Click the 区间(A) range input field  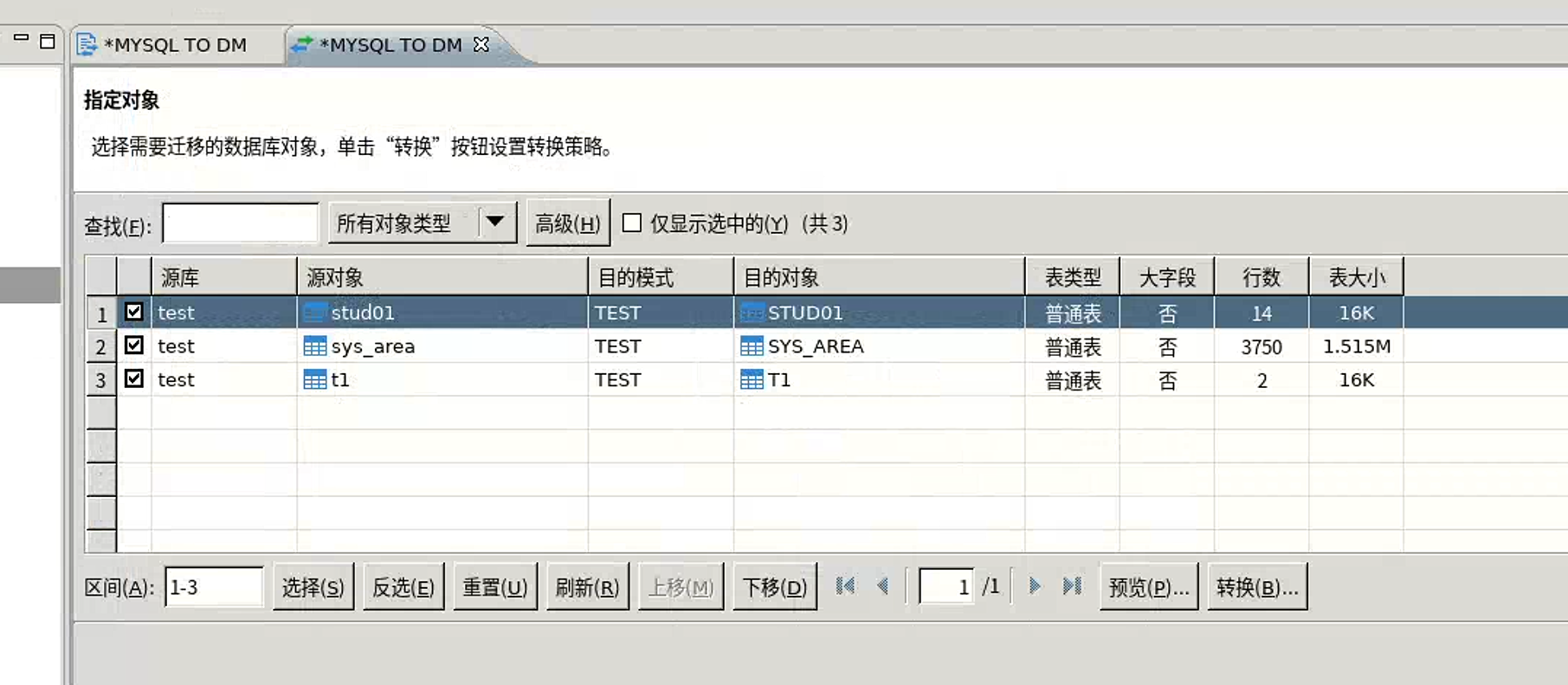click(x=214, y=587)
